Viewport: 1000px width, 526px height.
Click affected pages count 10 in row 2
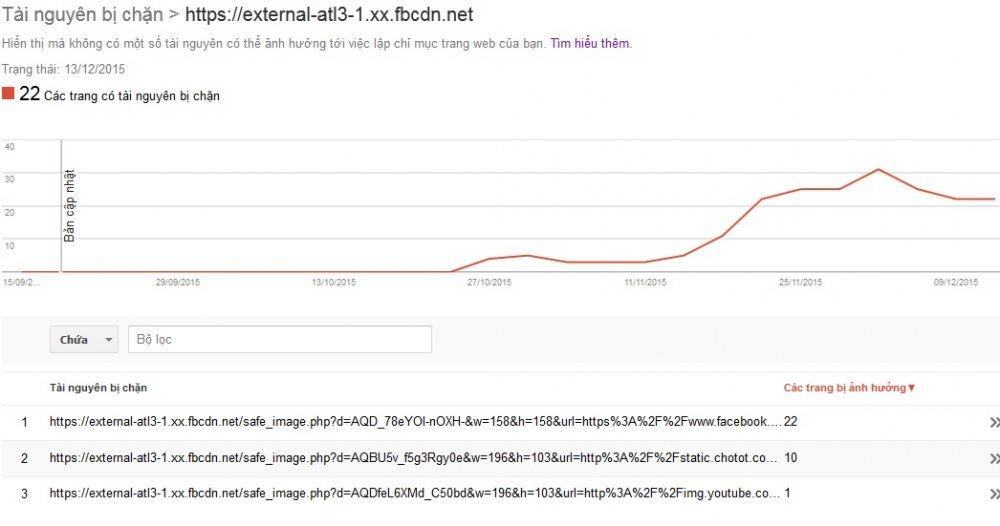coord(791,458)
